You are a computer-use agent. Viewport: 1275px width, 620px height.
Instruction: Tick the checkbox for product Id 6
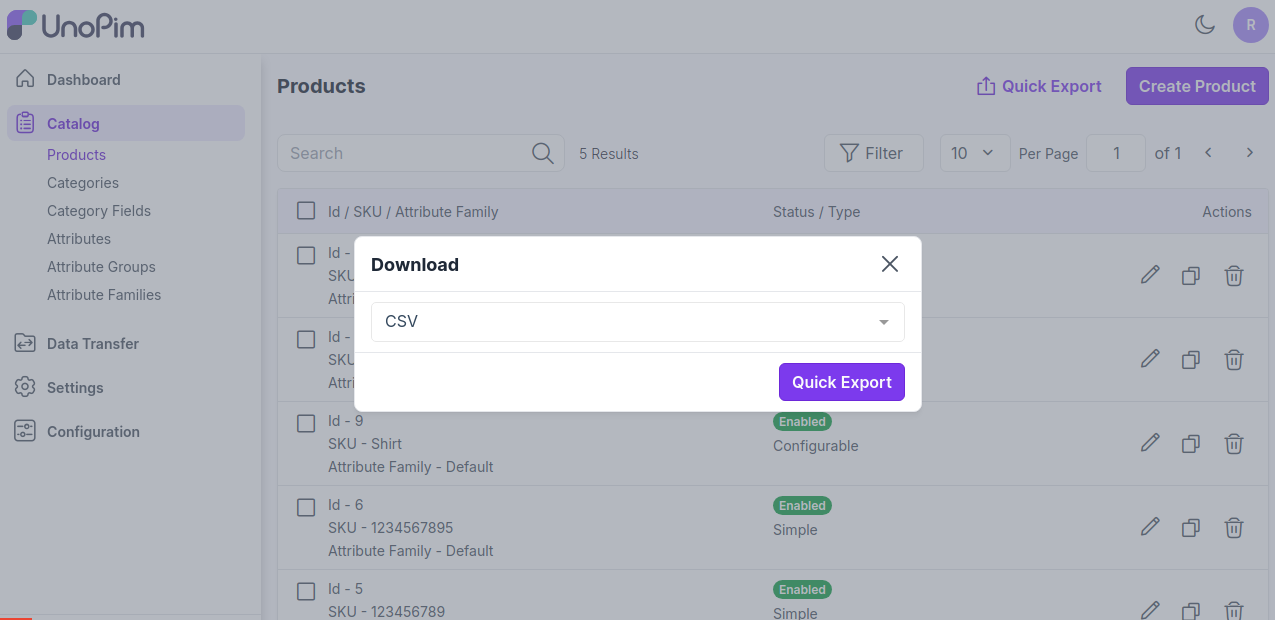pos(306,507)
